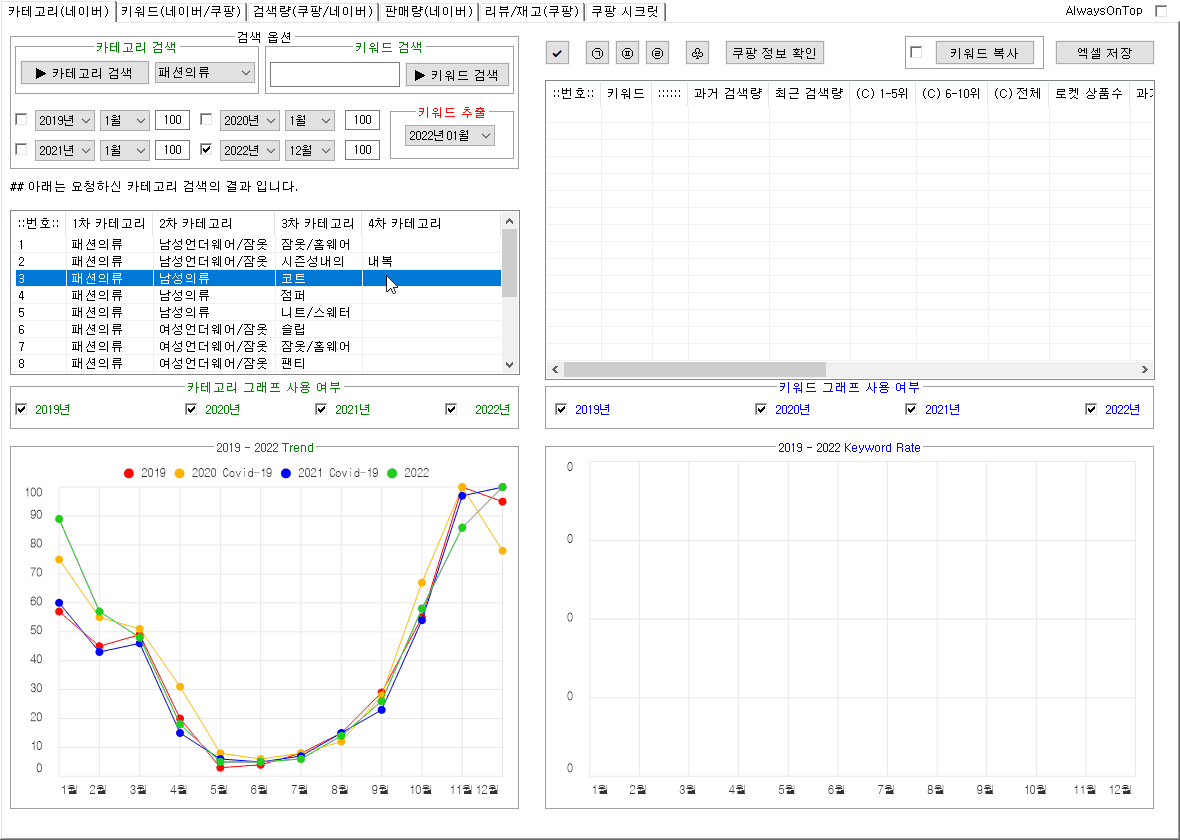
Task: Switch to the 쿠팡 시크릿 tab
Action: (625, 11)
